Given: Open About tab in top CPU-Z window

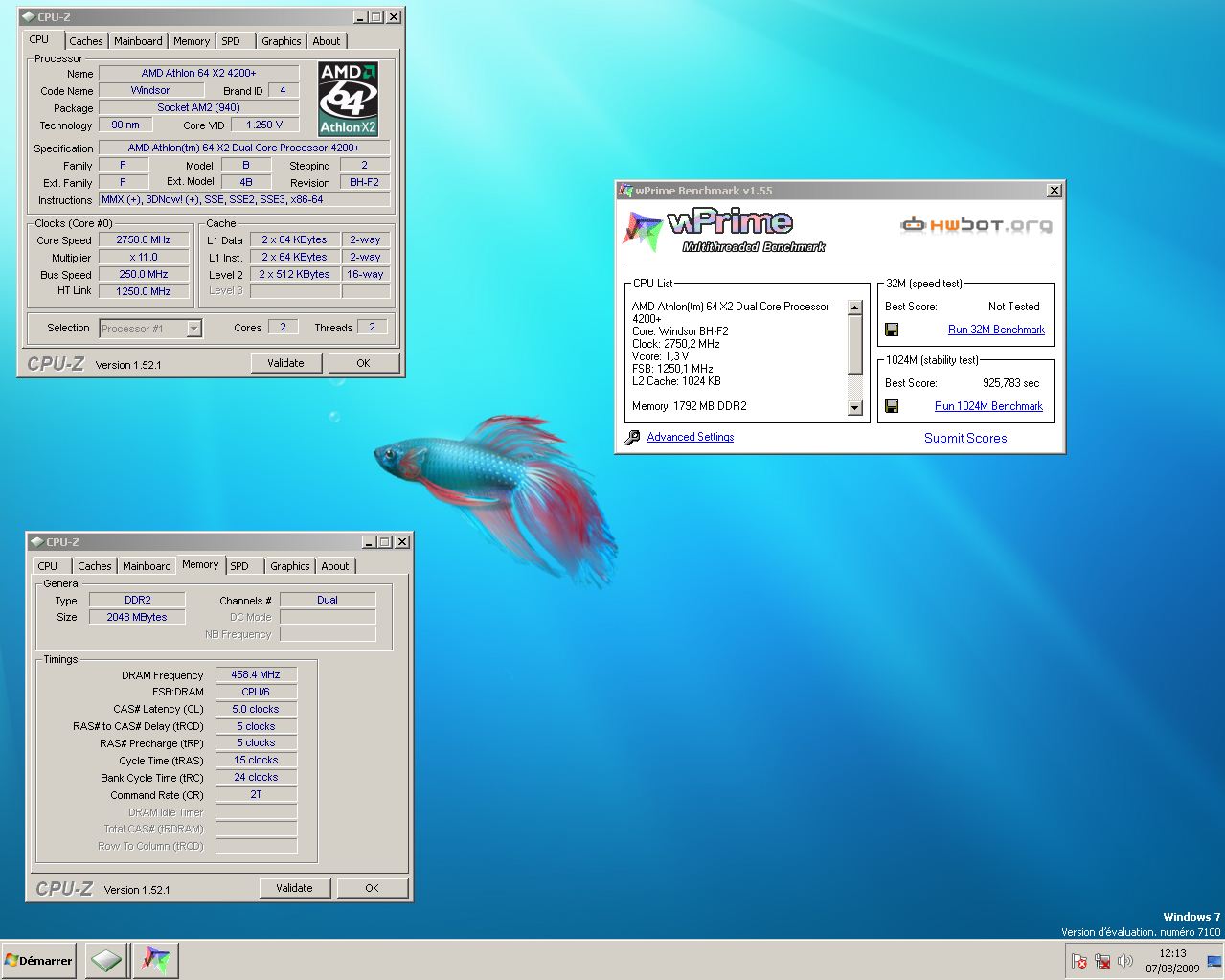Looking at the screenshot, I should (x=327, y=41).
